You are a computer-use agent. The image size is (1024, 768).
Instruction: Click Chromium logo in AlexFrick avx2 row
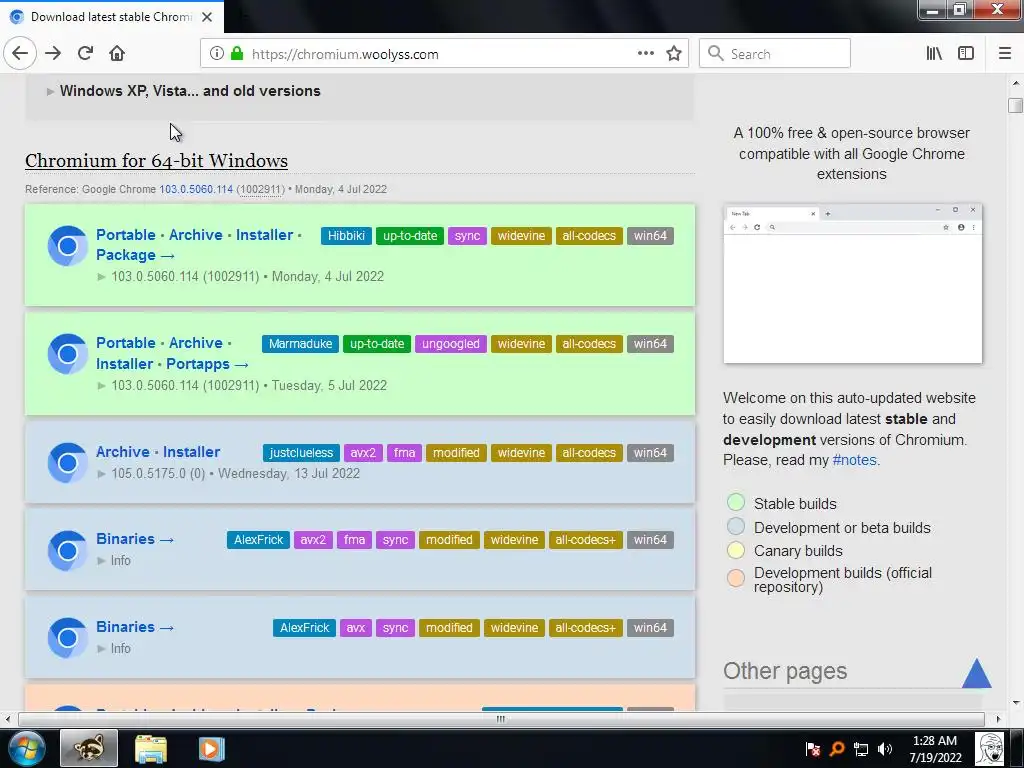coord(67,551)
